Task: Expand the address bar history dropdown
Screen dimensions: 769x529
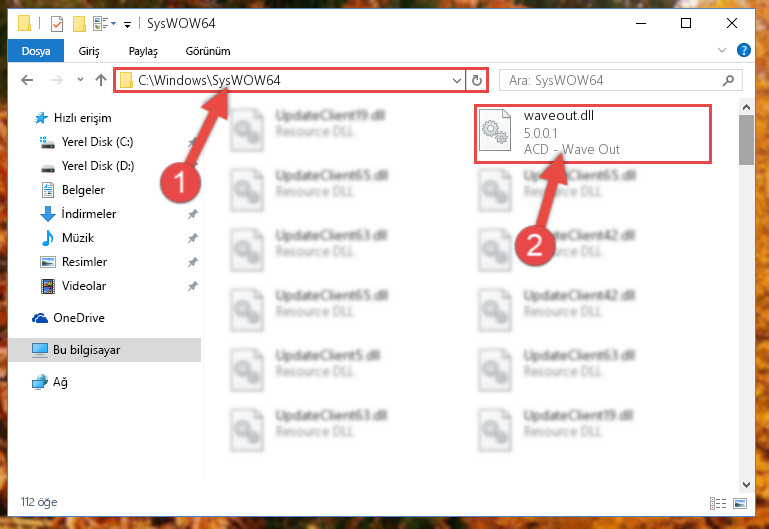Action: click(457, 80)
